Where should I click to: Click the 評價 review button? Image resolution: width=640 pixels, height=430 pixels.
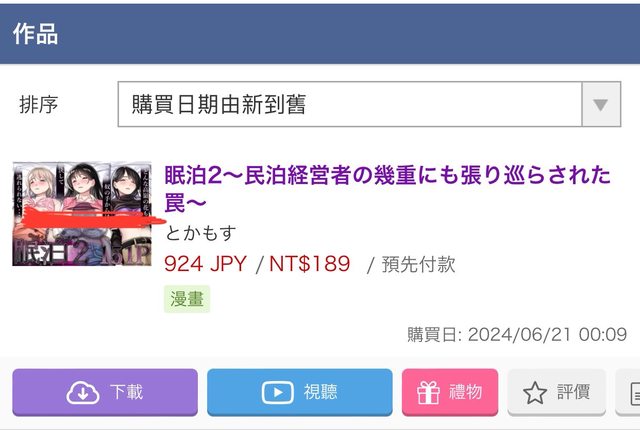[x=556, y=392]
